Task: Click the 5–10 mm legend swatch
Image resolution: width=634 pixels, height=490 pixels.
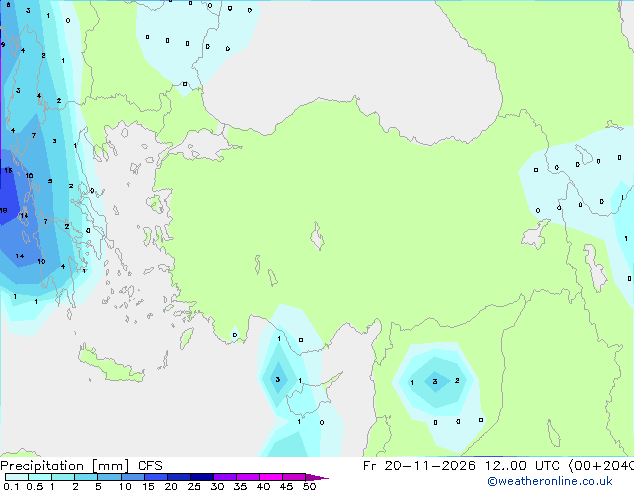Action: click(109, 477)
